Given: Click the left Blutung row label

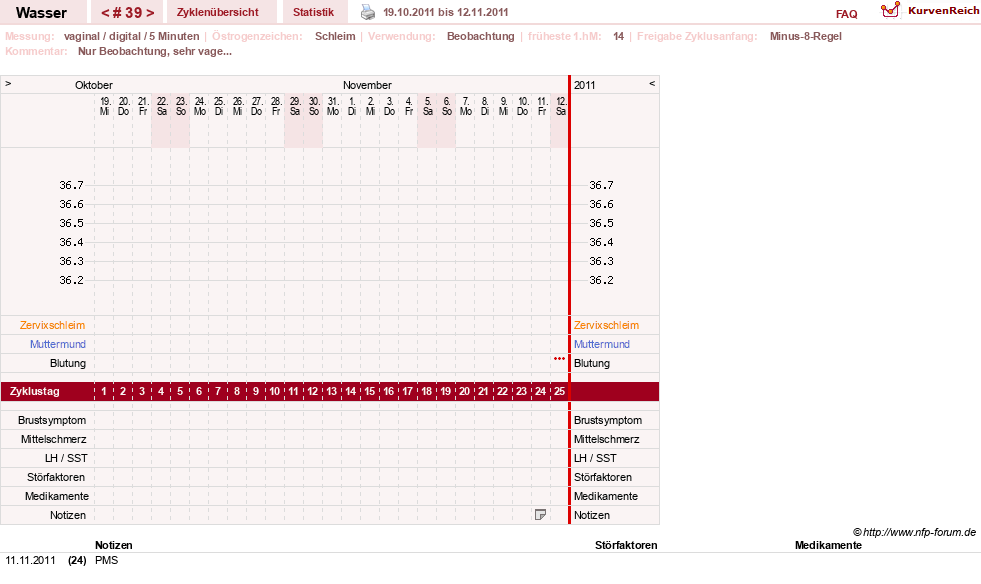Looking at the screenshot, I should point(68,363).
